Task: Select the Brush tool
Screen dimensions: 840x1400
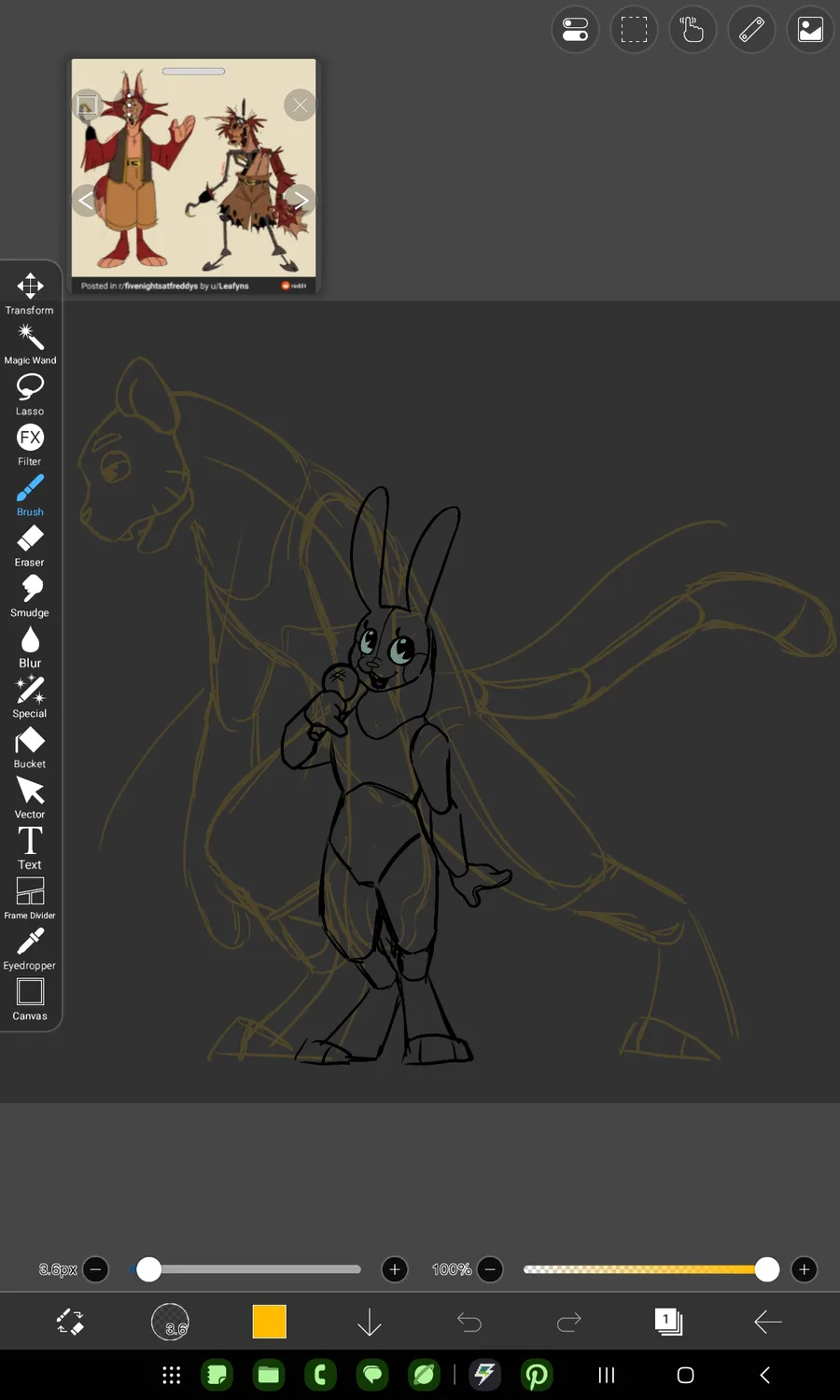Action: pos(30,495)
